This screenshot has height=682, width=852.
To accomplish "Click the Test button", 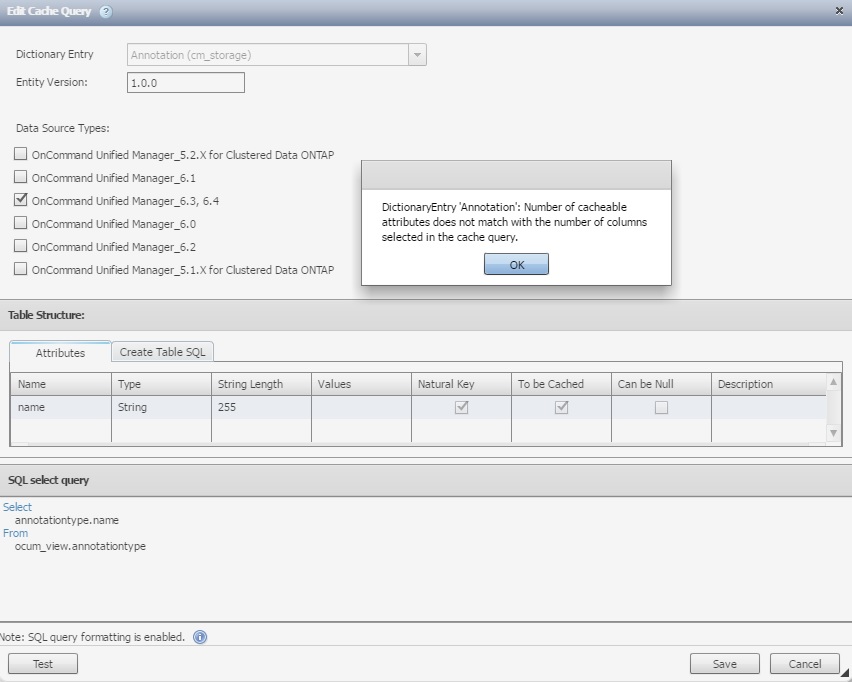I will (43, 664).
